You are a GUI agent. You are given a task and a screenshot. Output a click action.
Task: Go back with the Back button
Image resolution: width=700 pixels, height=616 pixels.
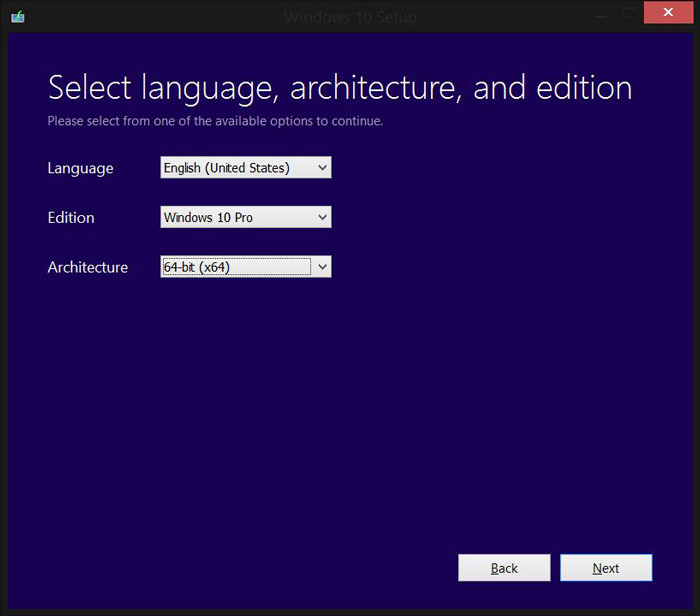tap(504, 568)
